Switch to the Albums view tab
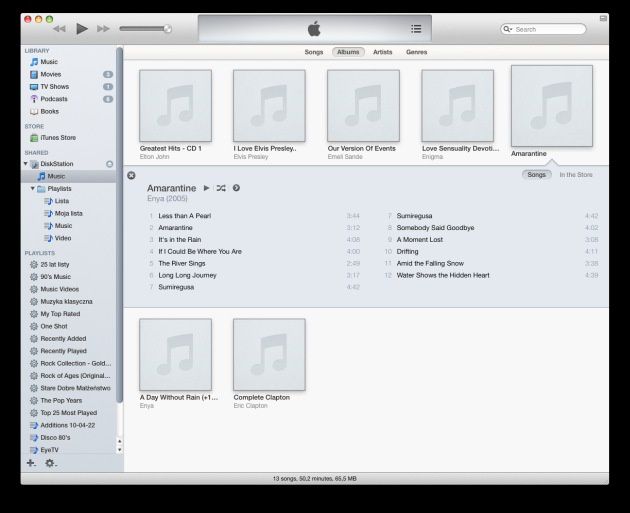The width and height of the screenshot is (630, 513). coord(348,52)
